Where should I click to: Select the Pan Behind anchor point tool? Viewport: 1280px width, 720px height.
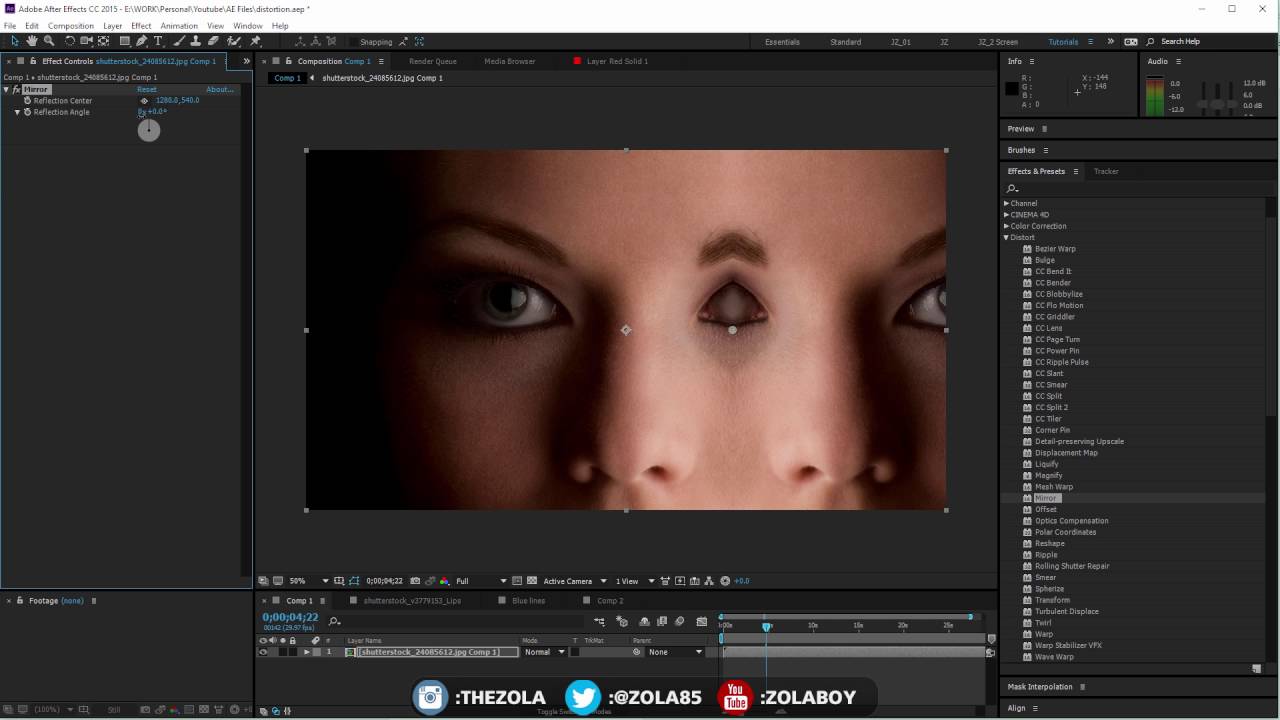click(104, 41)
